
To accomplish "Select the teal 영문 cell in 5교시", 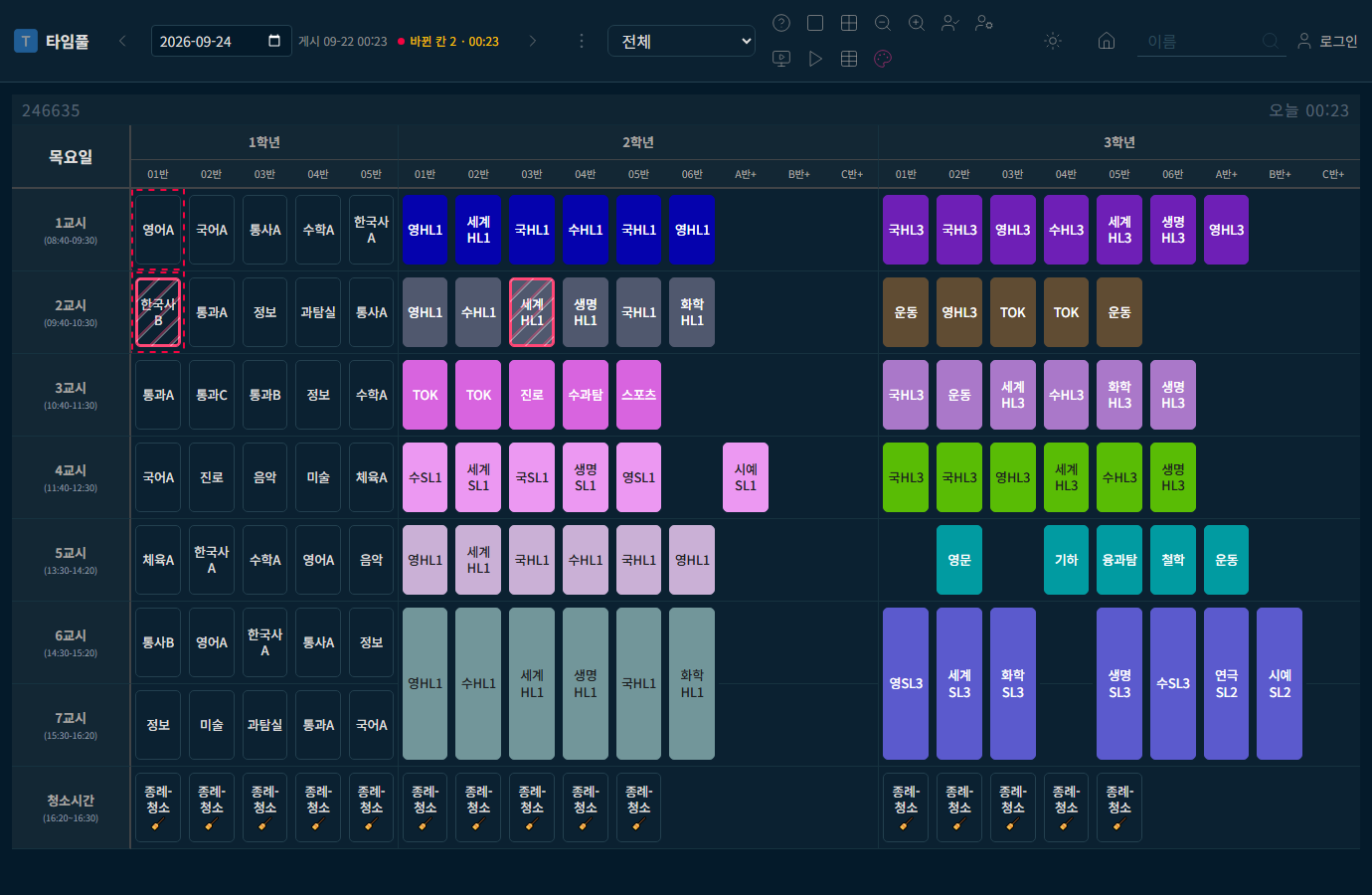I will pos(959,560).
